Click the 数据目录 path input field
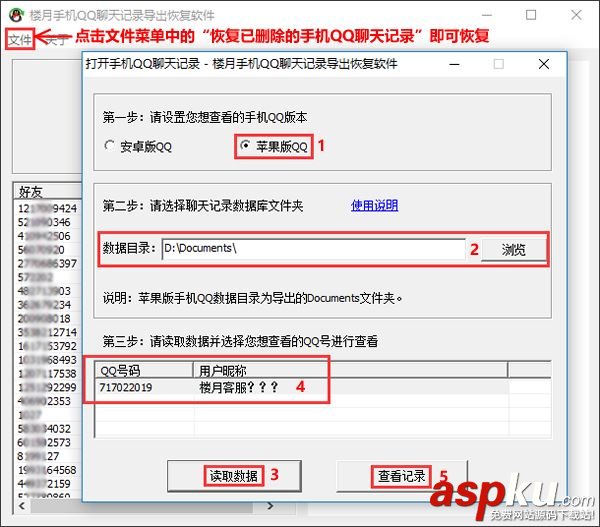This screenshot has width=600, height=527. pyautogui.click(x=313, y=249)
